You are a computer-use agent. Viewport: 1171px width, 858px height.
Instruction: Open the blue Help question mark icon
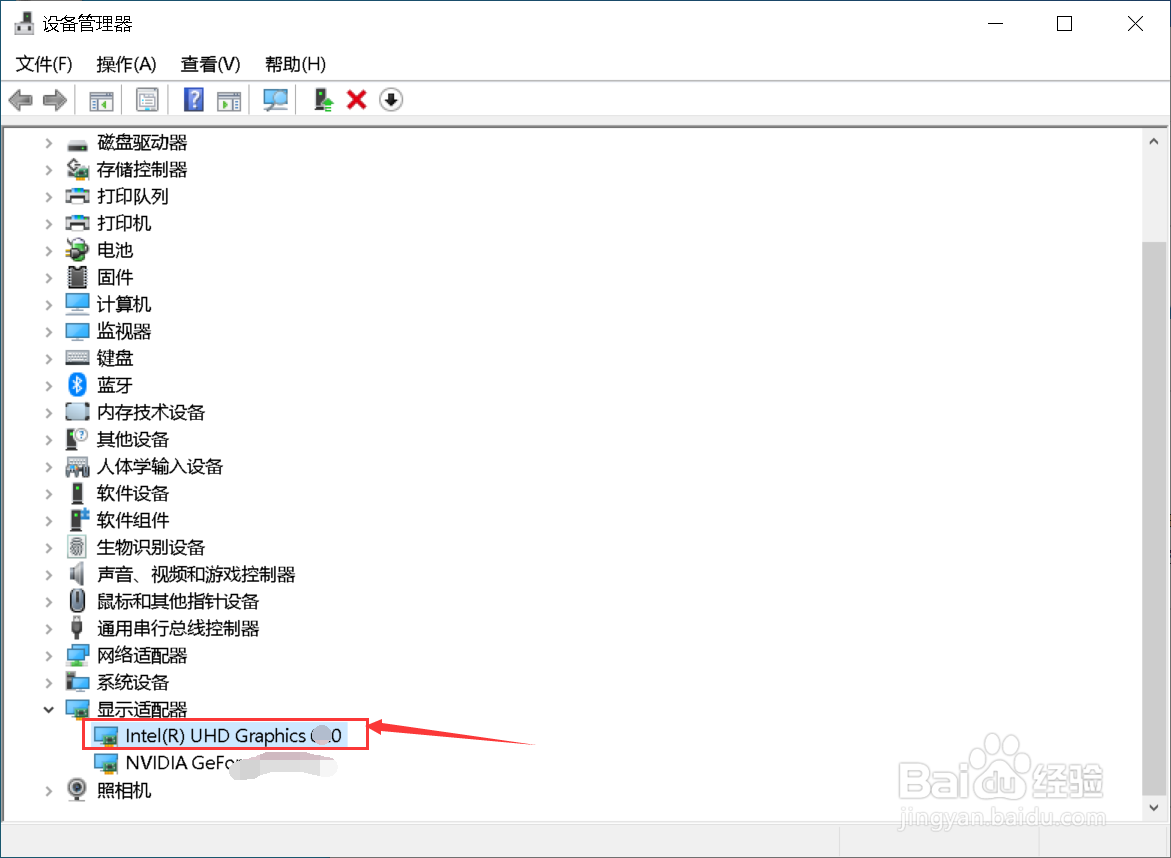pos(194,99)
